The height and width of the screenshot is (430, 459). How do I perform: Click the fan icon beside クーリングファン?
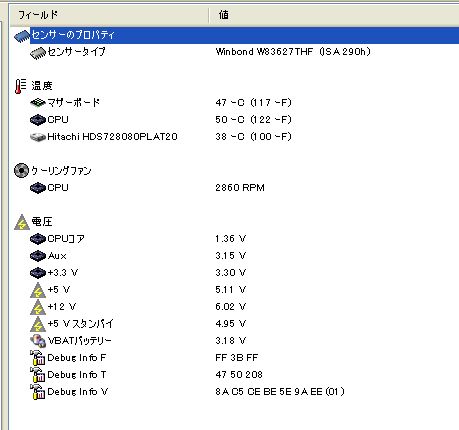click(21, 171)
